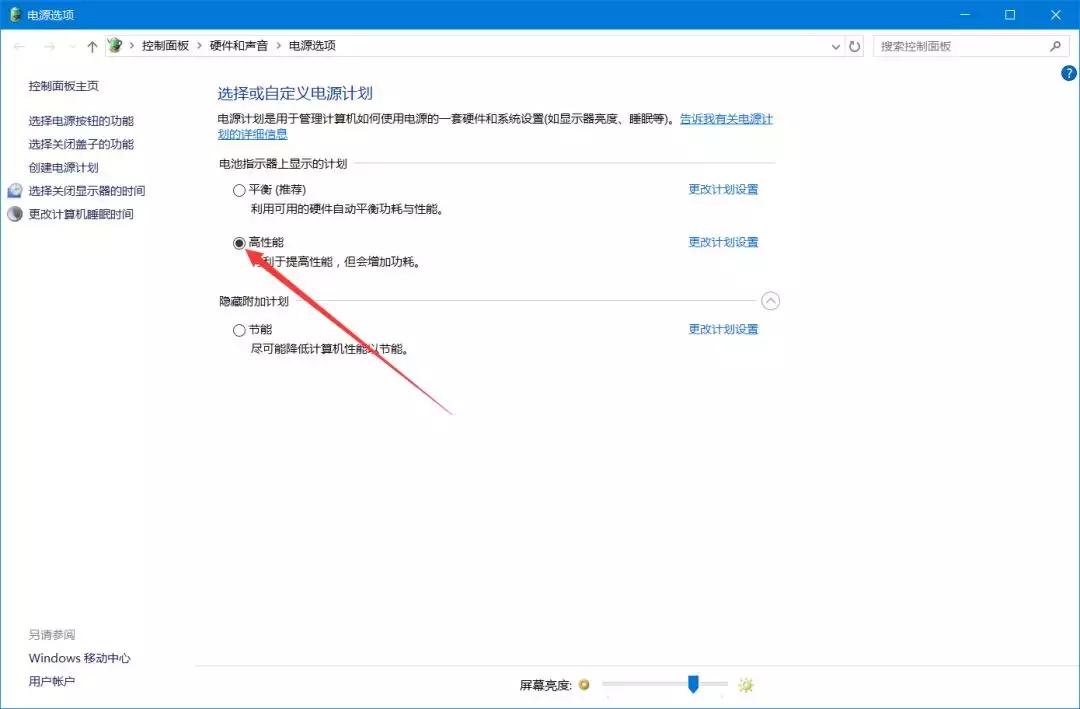The image size is (1080, 709).
Task: Open help via the blue question mark icon
Action: tap(1067, 73)
